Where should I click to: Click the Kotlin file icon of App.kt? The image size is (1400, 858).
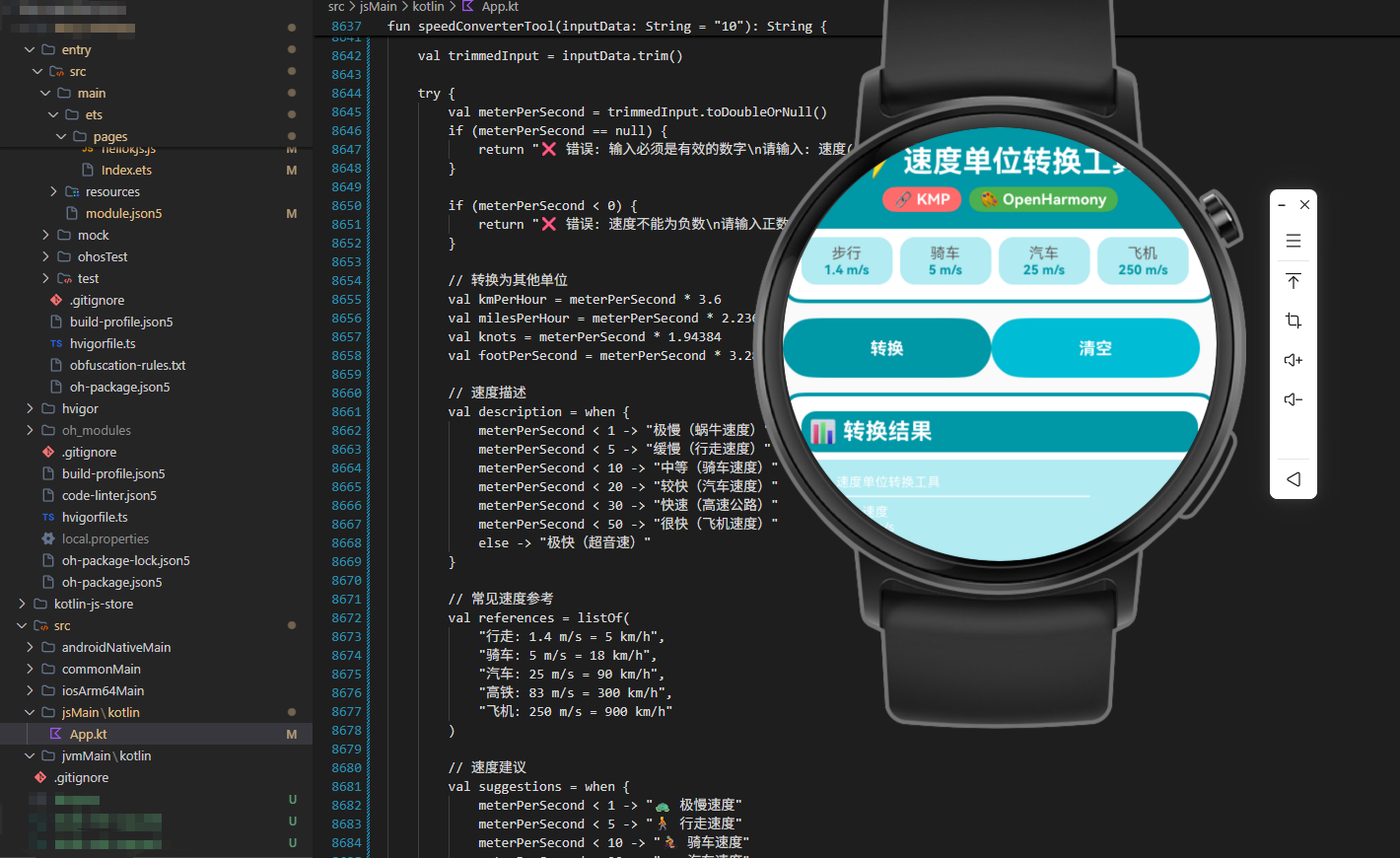[x=56, y=734]
